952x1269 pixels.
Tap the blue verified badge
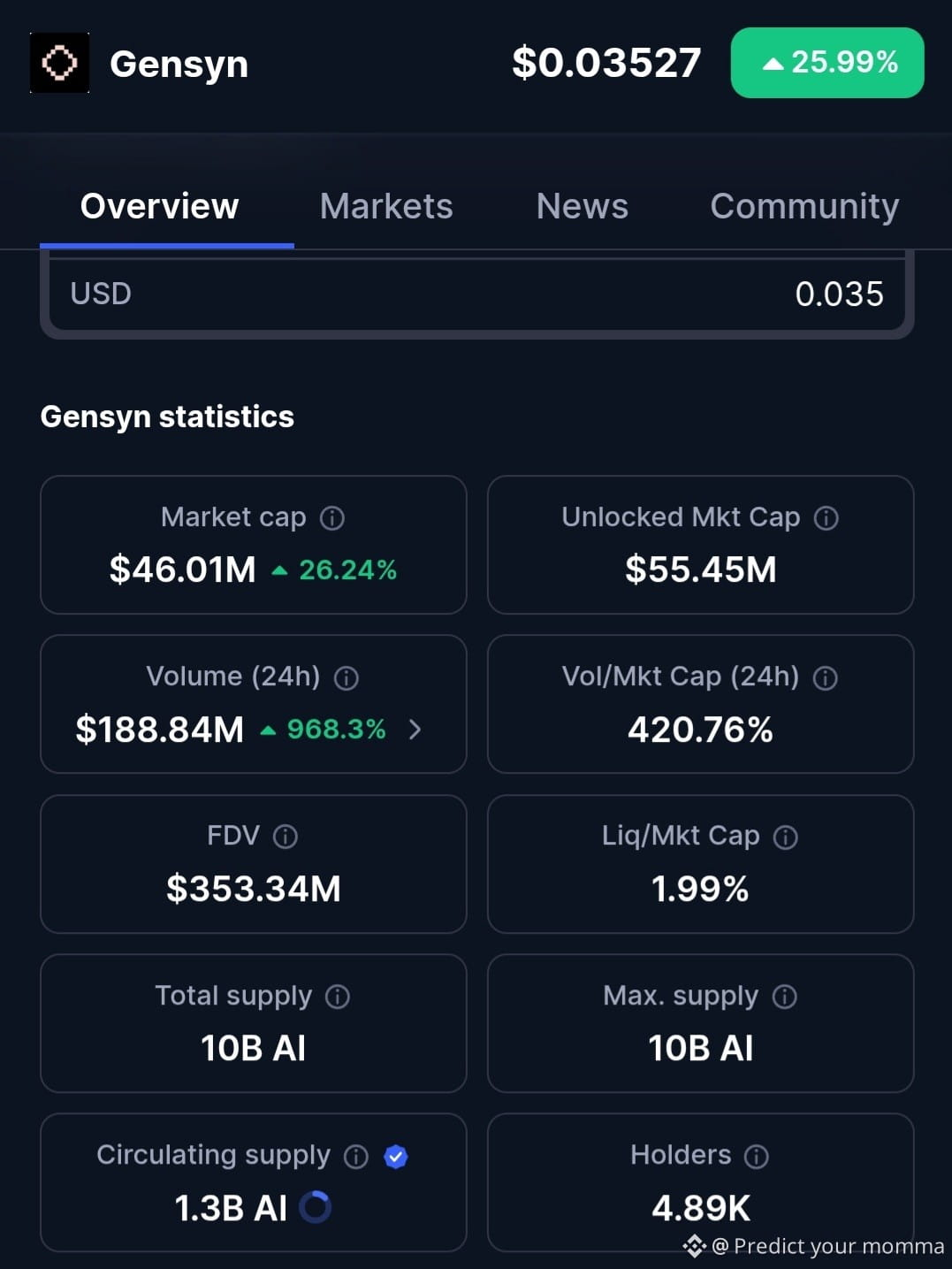click(396, 1157)
